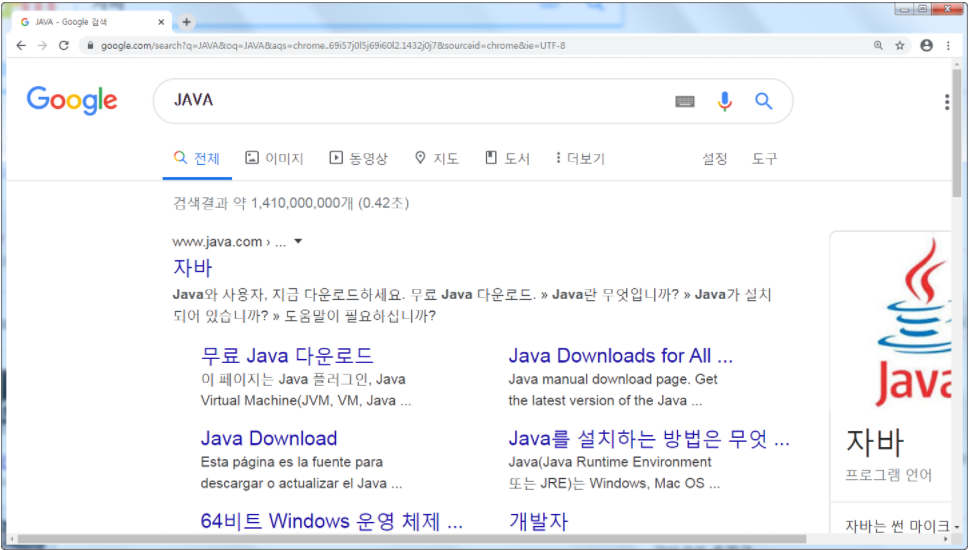Expand the 더보기 menu
This screenshot has height=550, width=968.
(580, 159)
